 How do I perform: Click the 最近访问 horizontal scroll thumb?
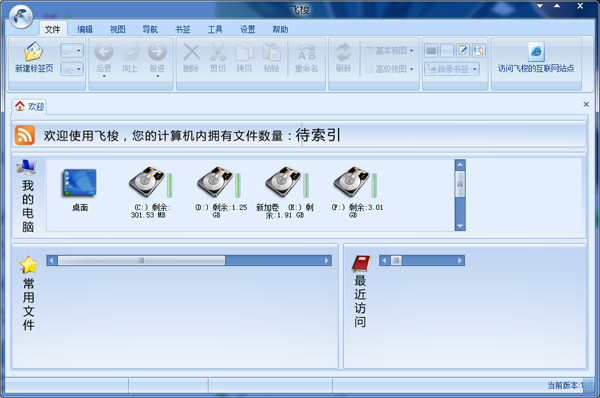point(396,261)
